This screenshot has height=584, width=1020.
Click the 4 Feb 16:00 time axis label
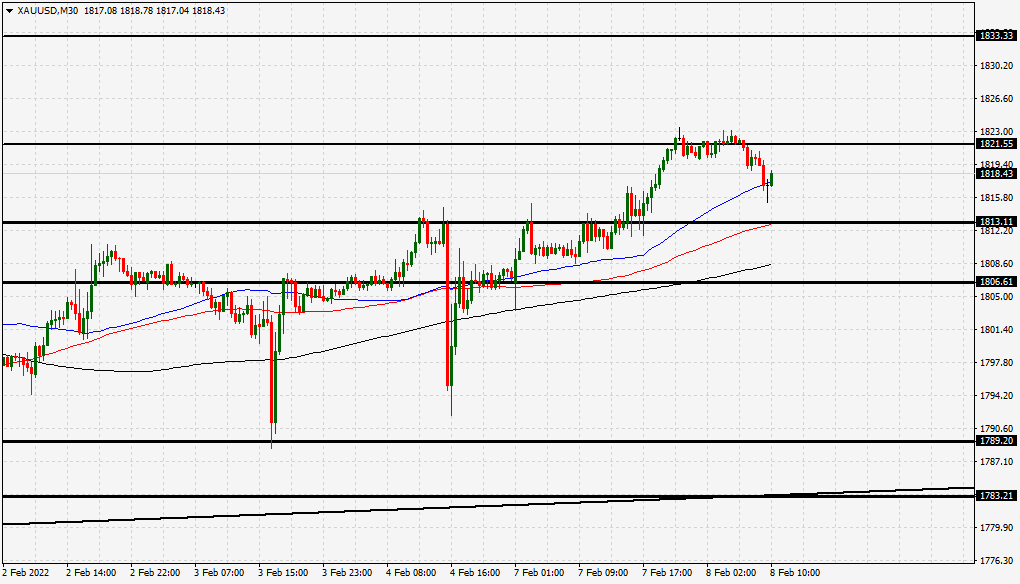click(x=476, y=573)
